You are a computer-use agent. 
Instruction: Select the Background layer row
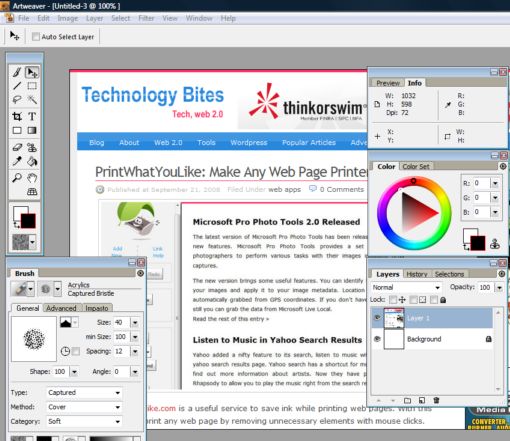pos(432,339)
